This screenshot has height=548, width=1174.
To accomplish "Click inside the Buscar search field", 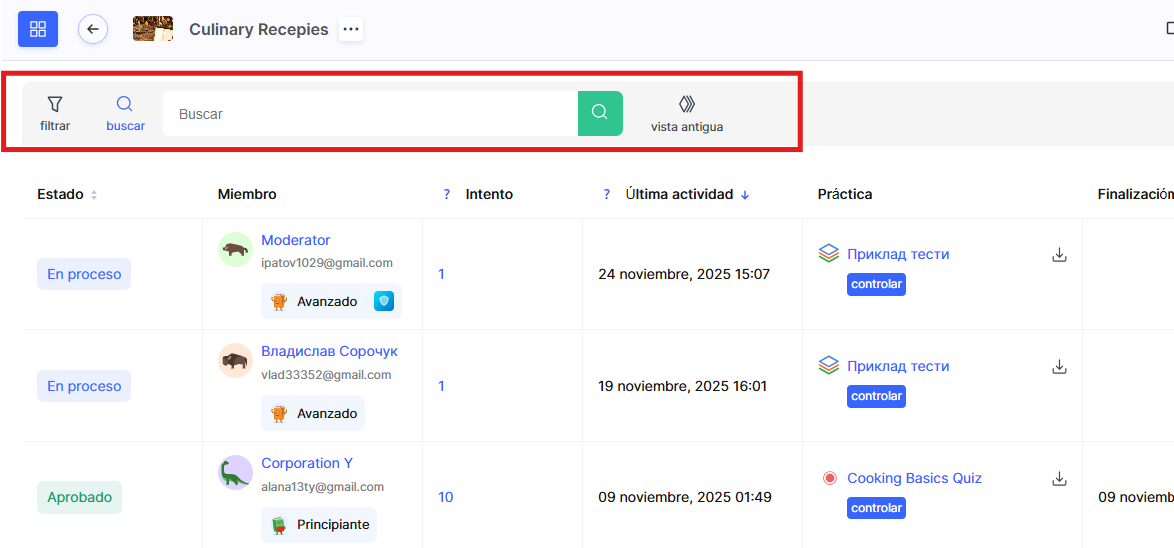I will click(x=370, y=114).
